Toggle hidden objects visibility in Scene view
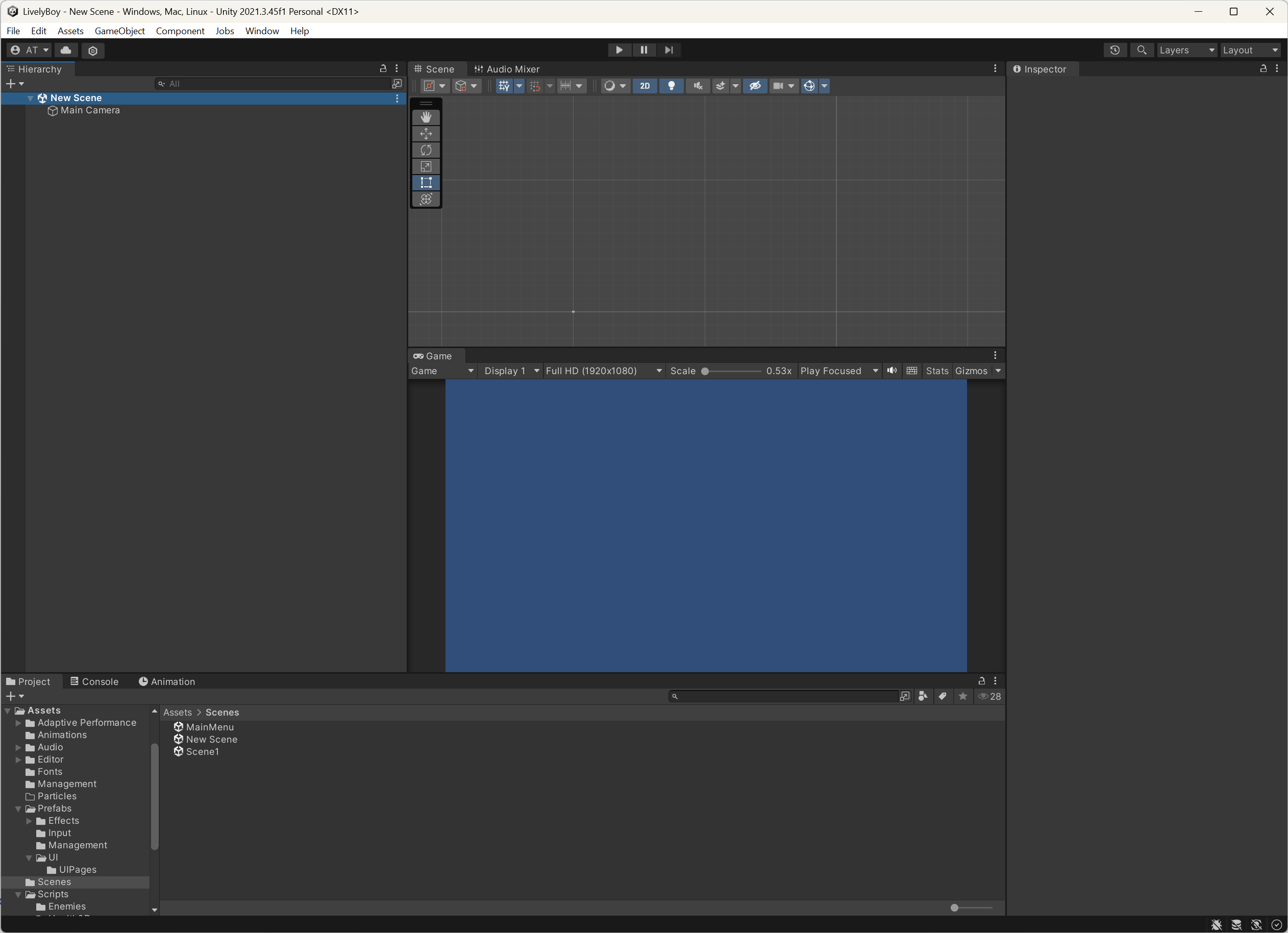 pyautogui.click(x=755, y=86)
